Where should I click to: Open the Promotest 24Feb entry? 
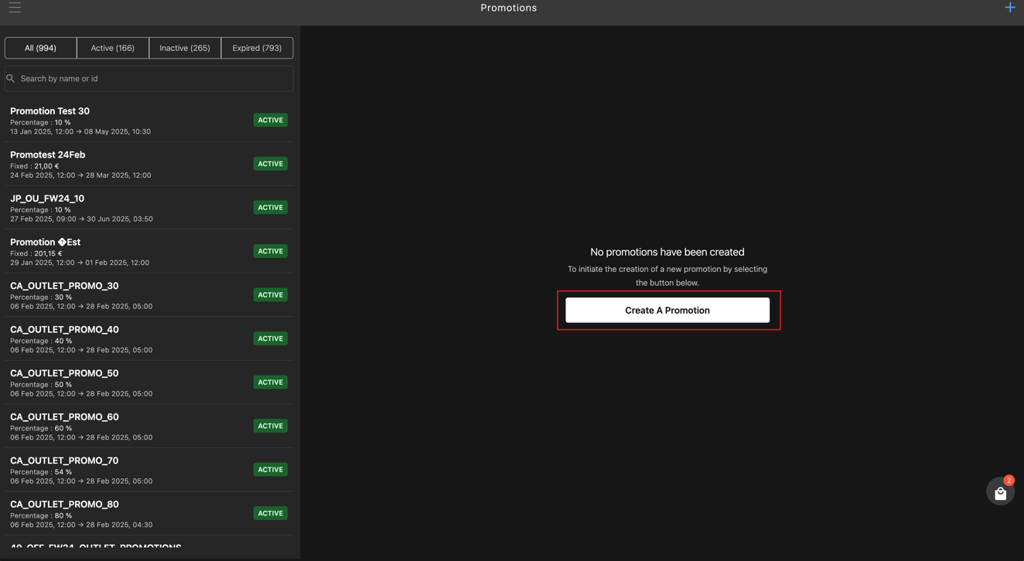tap(149, 164)
